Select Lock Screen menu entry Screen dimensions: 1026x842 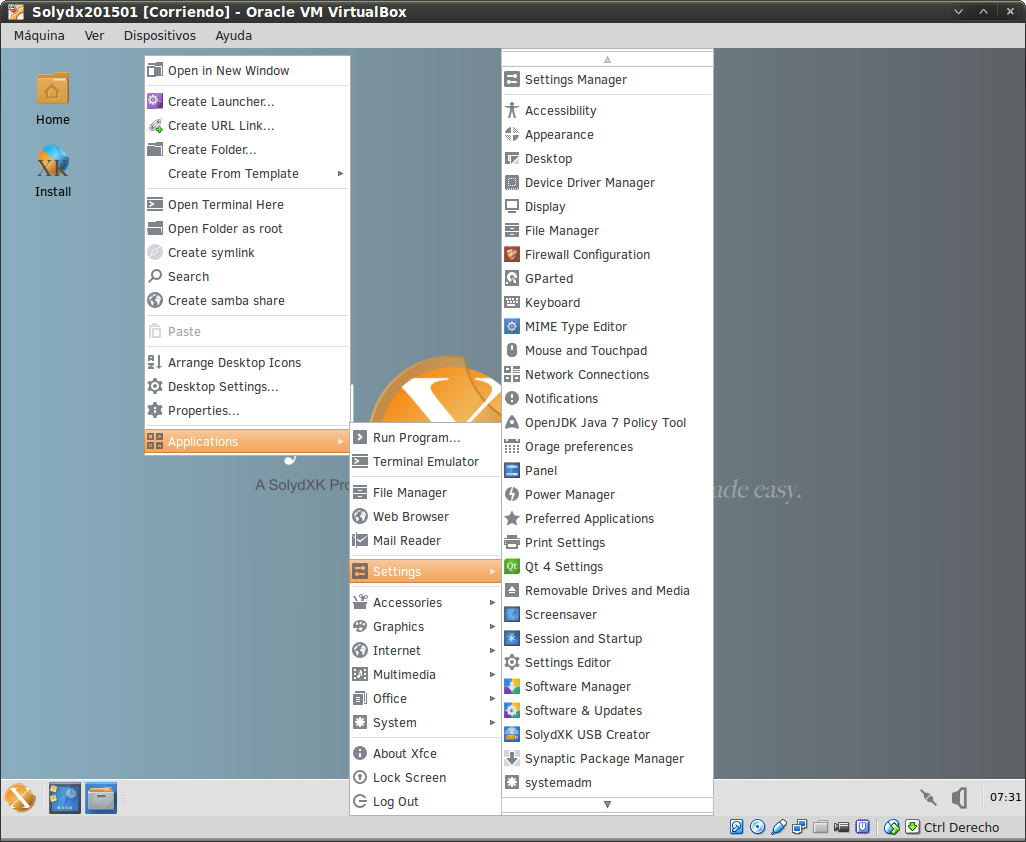pos(409,778)
